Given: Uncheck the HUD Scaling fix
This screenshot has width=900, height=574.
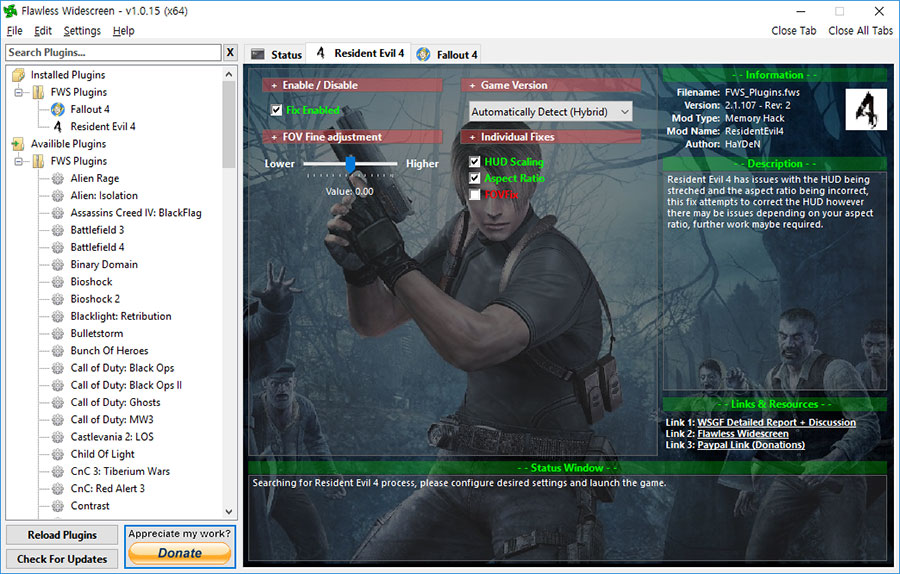Looking at the screenshot, I should [475, 162].
